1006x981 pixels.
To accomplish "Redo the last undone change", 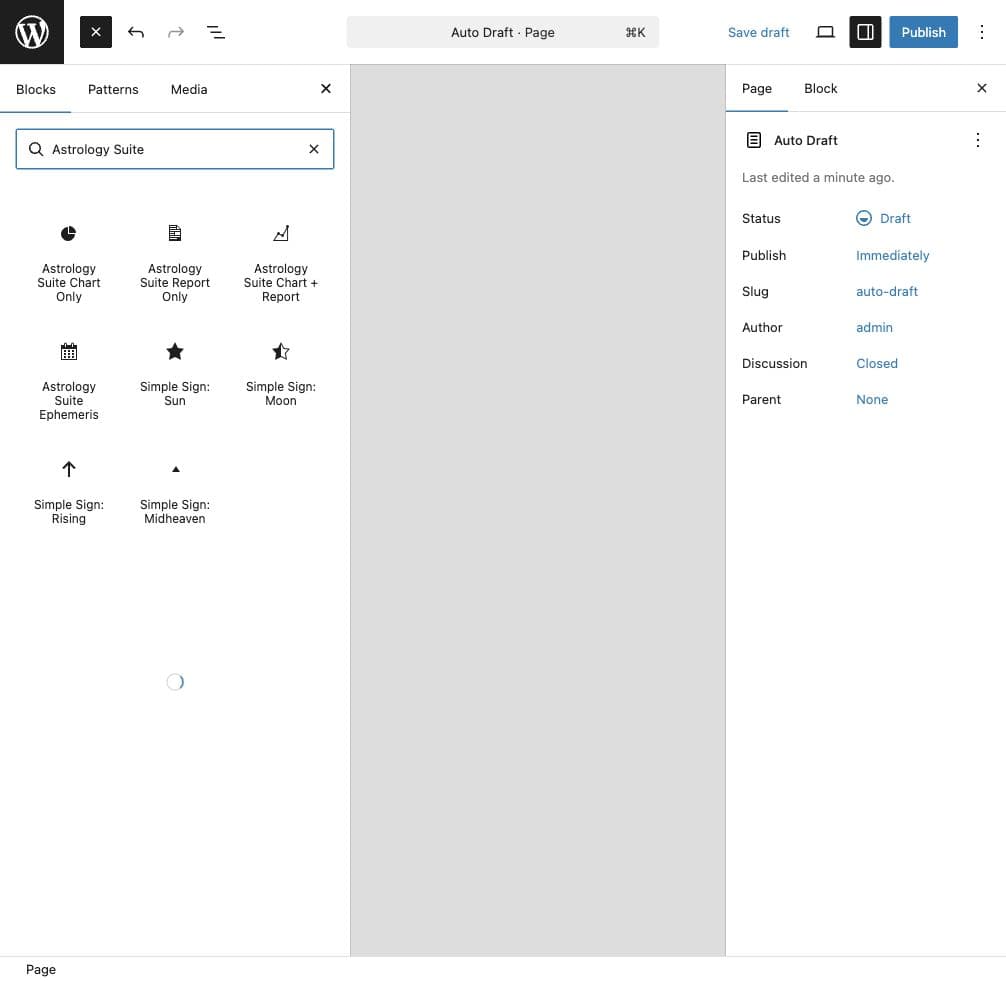I will point(175,32).
